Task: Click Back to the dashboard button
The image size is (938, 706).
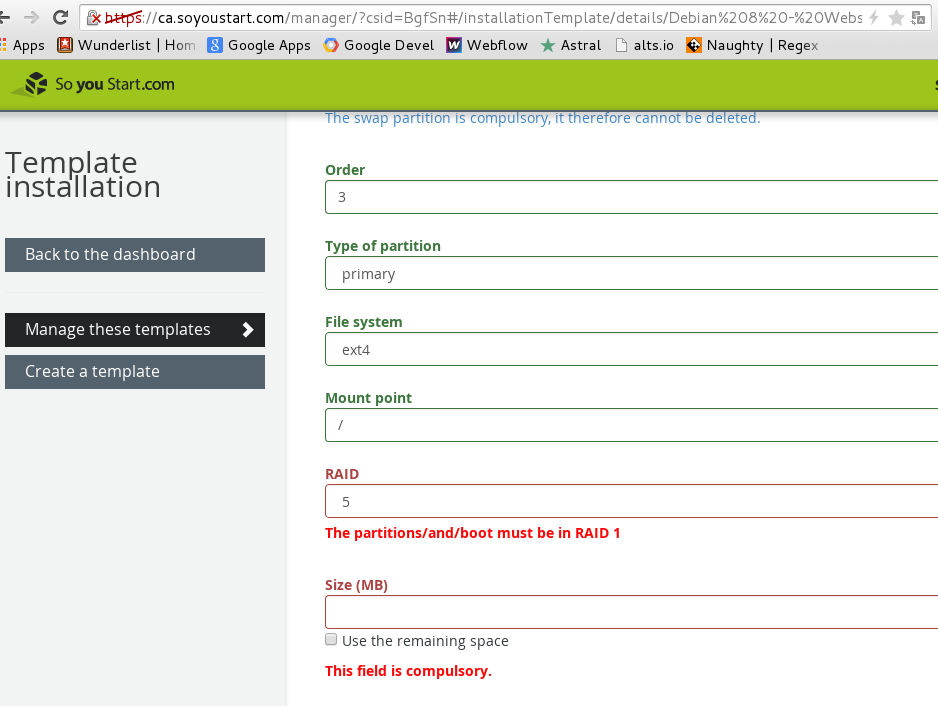Action: pos(135,255)
